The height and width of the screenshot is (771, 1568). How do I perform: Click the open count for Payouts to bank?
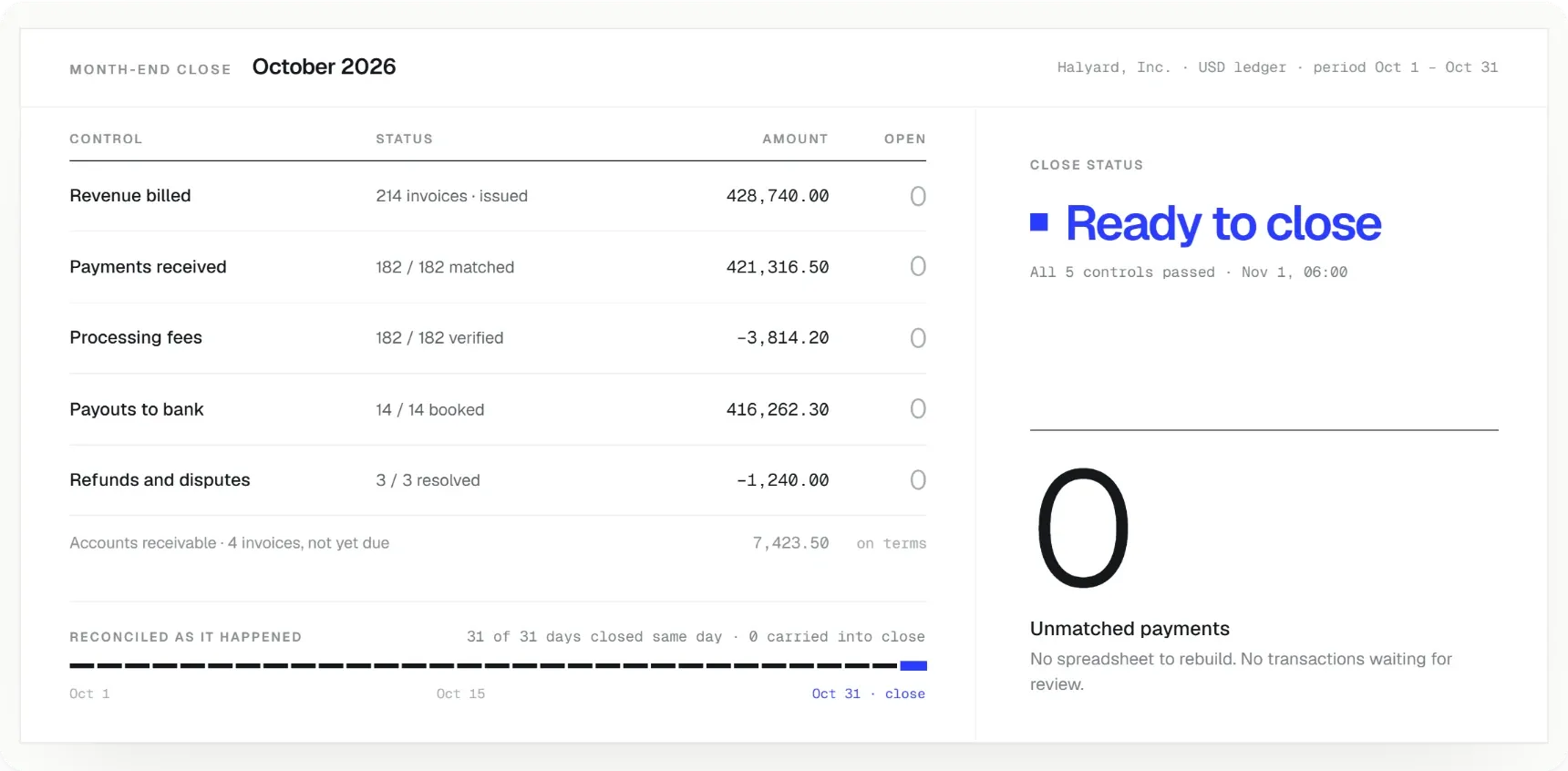tap(918, 408)
